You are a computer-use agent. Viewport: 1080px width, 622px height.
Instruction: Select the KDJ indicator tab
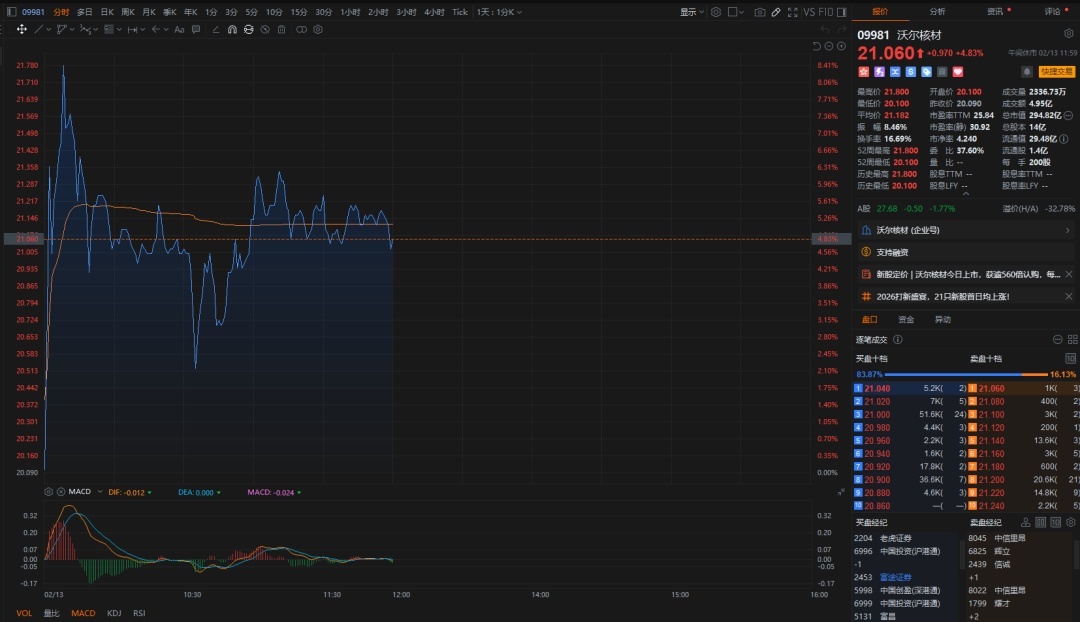(114, 613)
